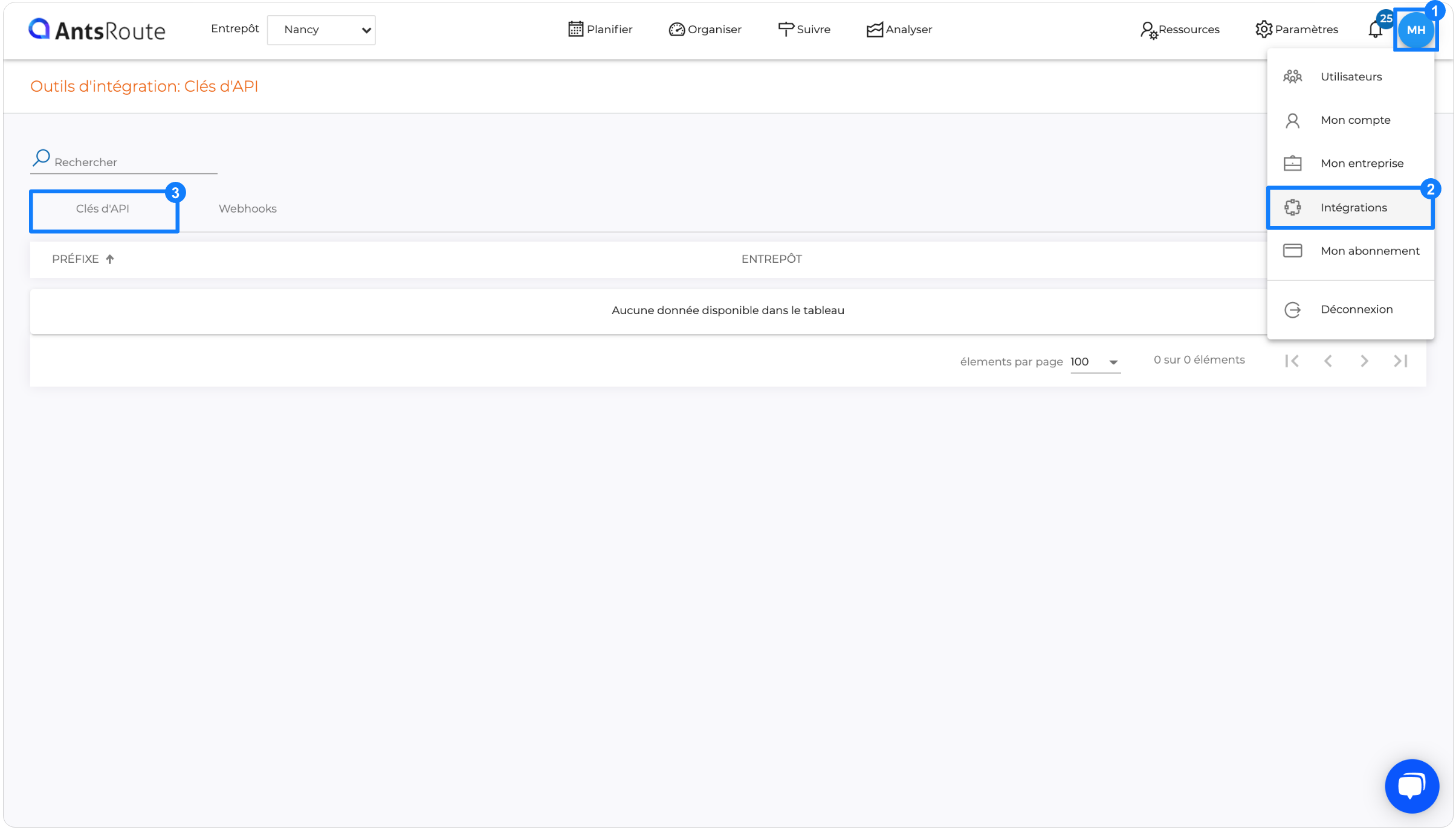
Task: Click the Analyser chart icon
Action: (875, 30)
